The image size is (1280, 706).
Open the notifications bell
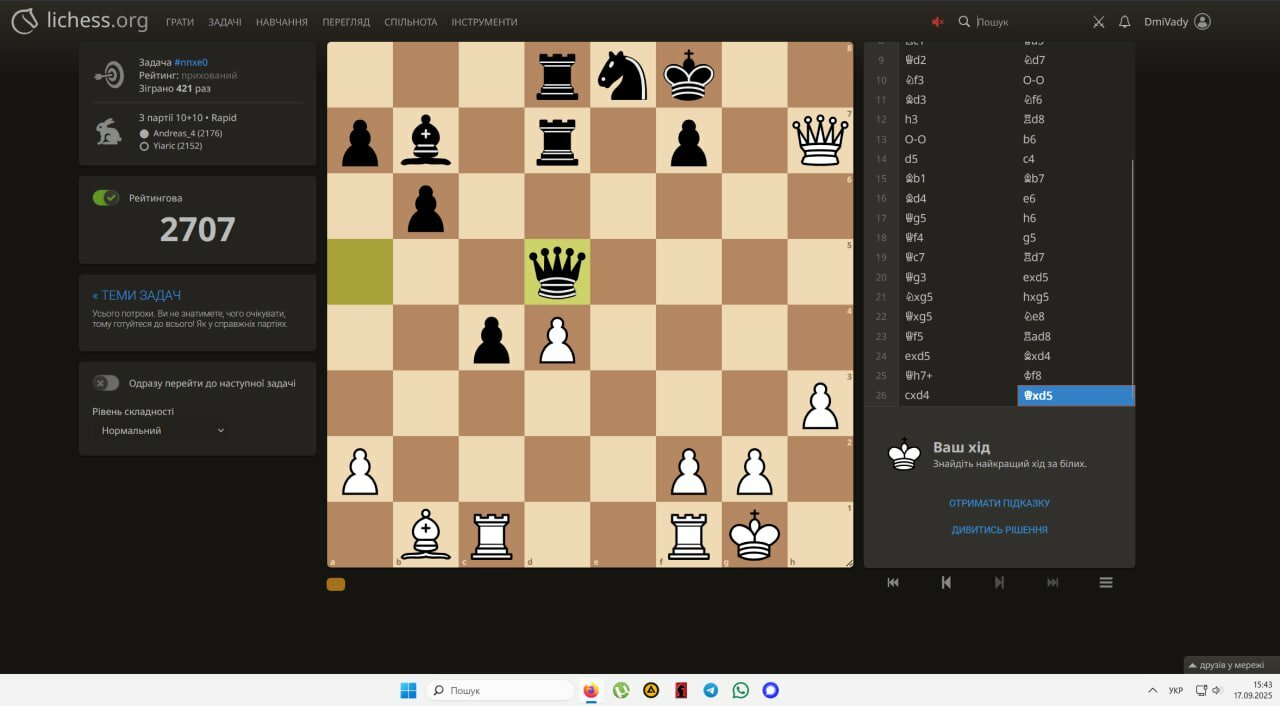click(1124, 21)
